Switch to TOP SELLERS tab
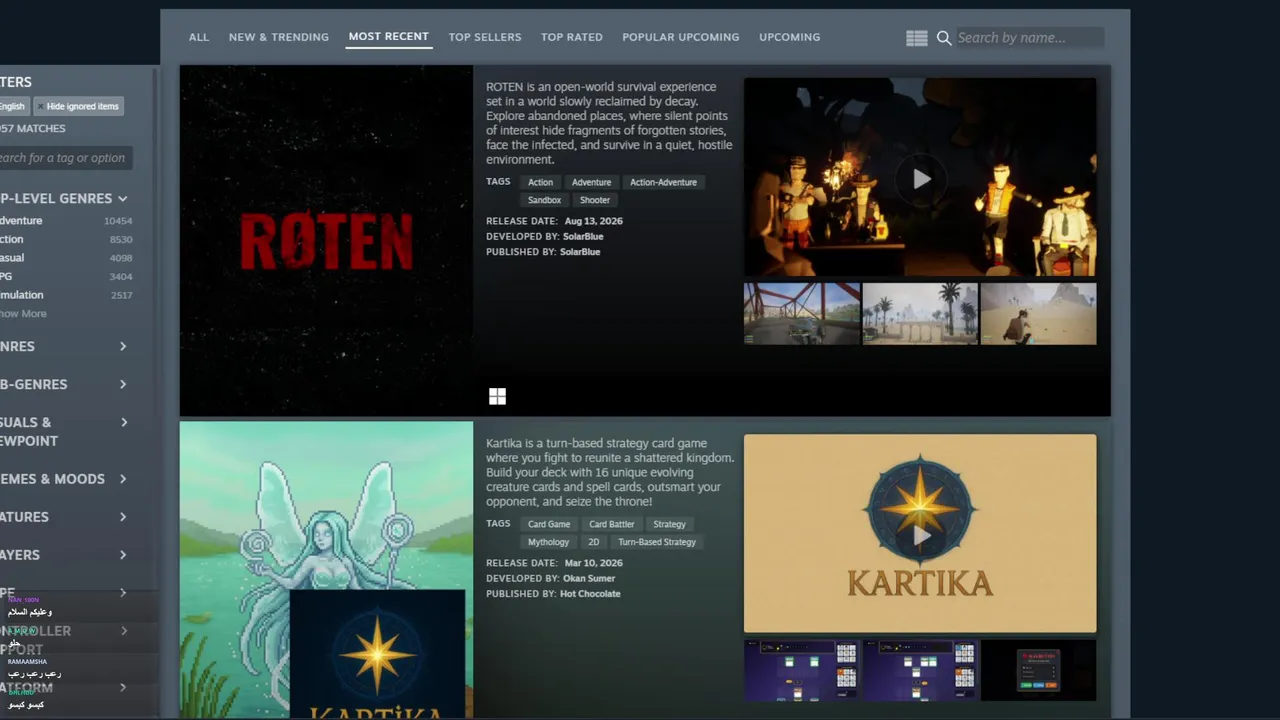Viewport: 1280px width, 720px height. coord(485,37)
